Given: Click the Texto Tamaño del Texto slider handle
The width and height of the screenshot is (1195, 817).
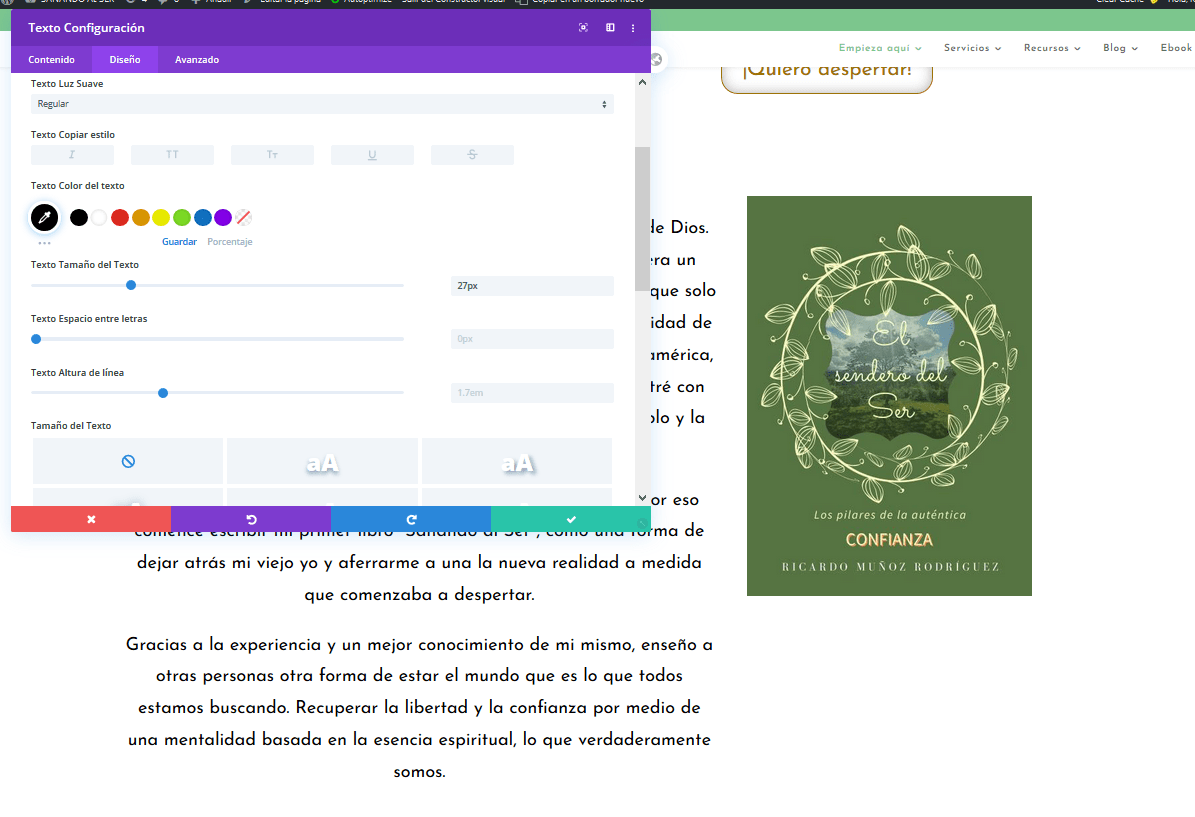Looking at the screenshot, I should coord(131,285).
